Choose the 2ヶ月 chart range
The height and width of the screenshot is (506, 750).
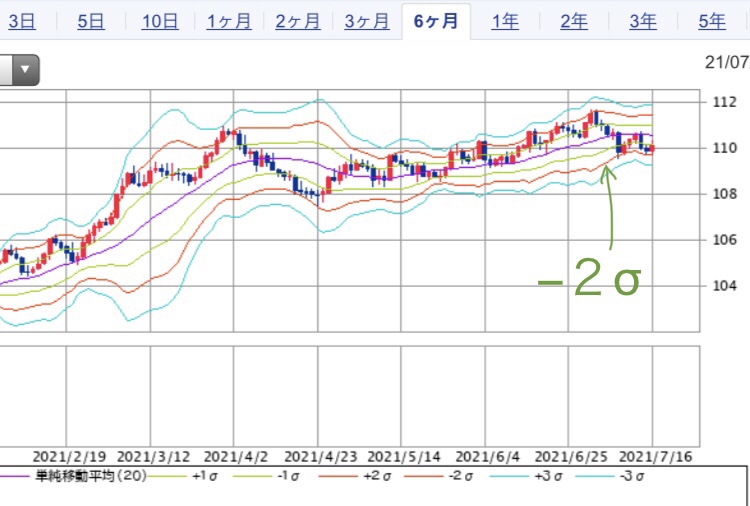pos(298,22)
